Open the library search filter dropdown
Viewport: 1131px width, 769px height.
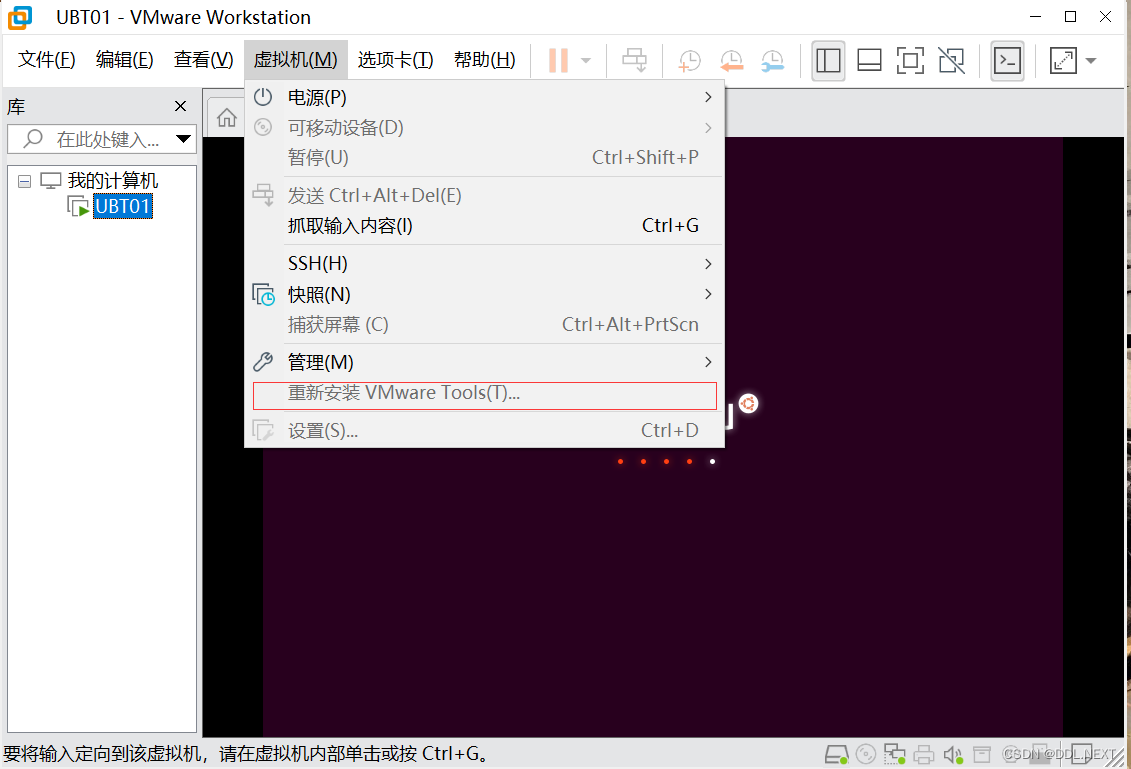pyautogui.click(x=184, y=139)
